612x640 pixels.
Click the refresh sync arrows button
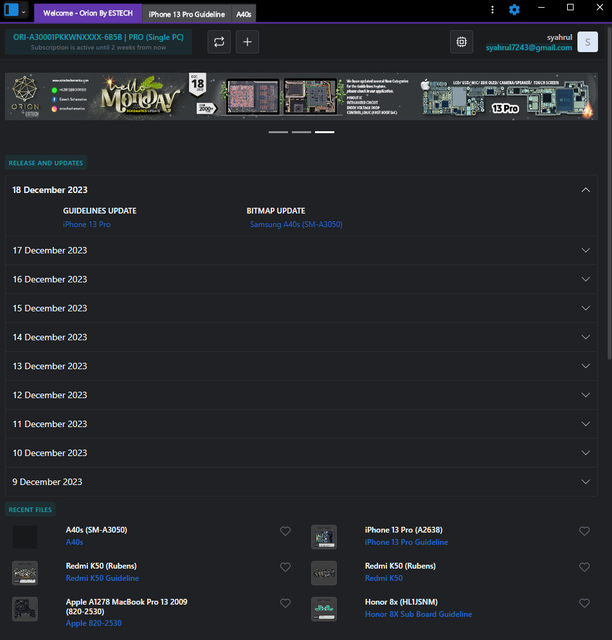click(x=219, y=42)
